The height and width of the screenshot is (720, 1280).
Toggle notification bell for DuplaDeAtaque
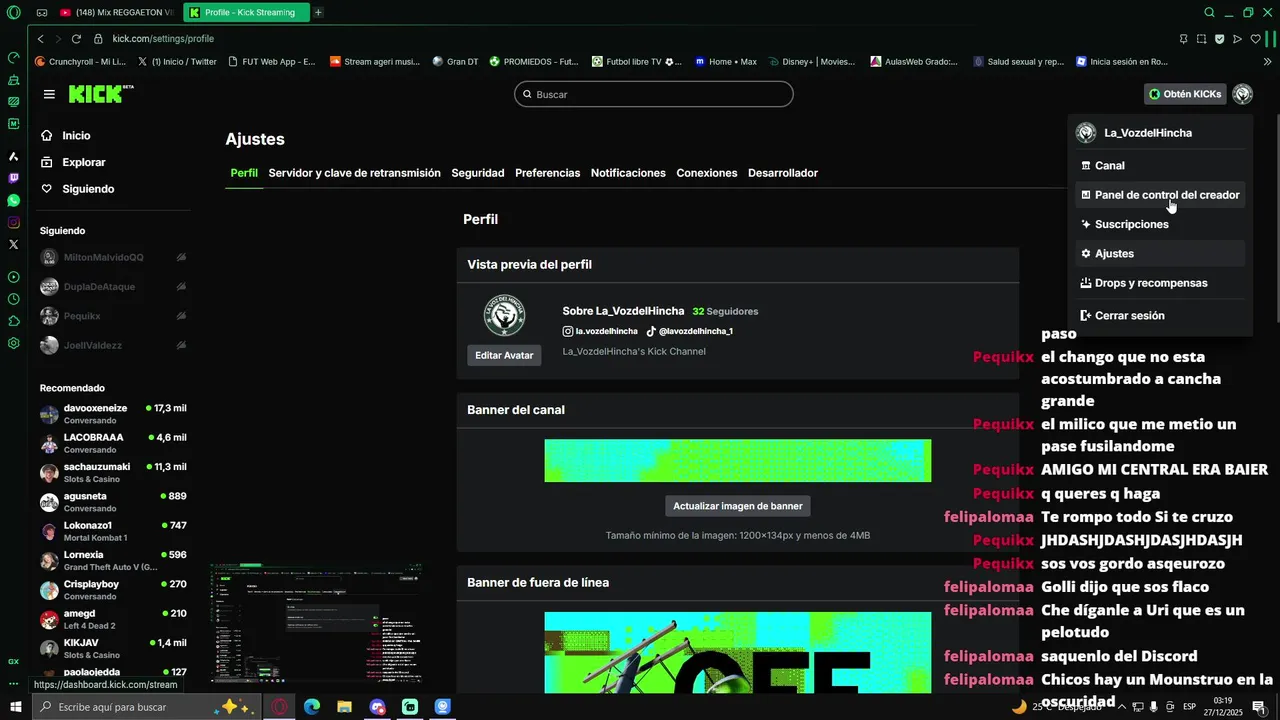click(181, 287)
